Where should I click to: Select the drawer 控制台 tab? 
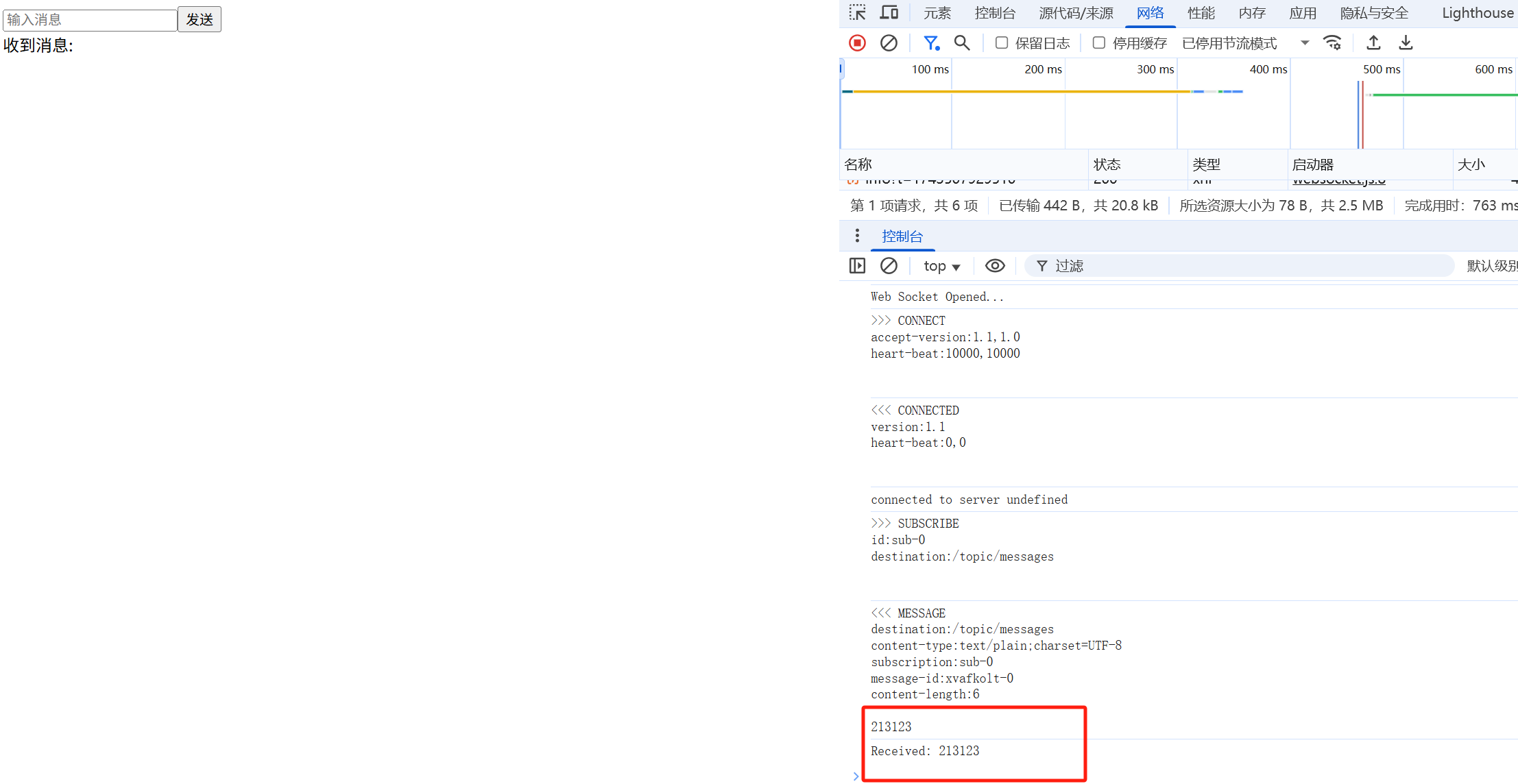902,236
